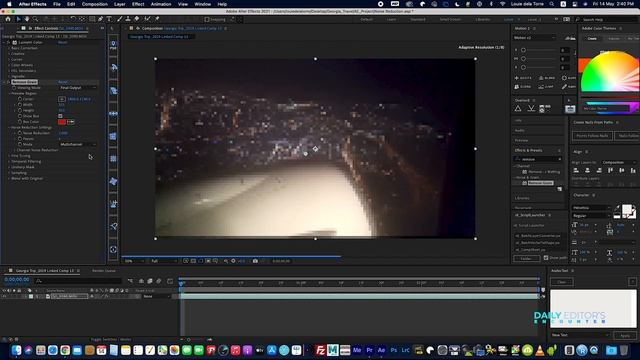The width and height of the screenshot is (640, 360).
Task: Toggle the Noise Reduction stopwatch
Action: (x=20, y=133)
